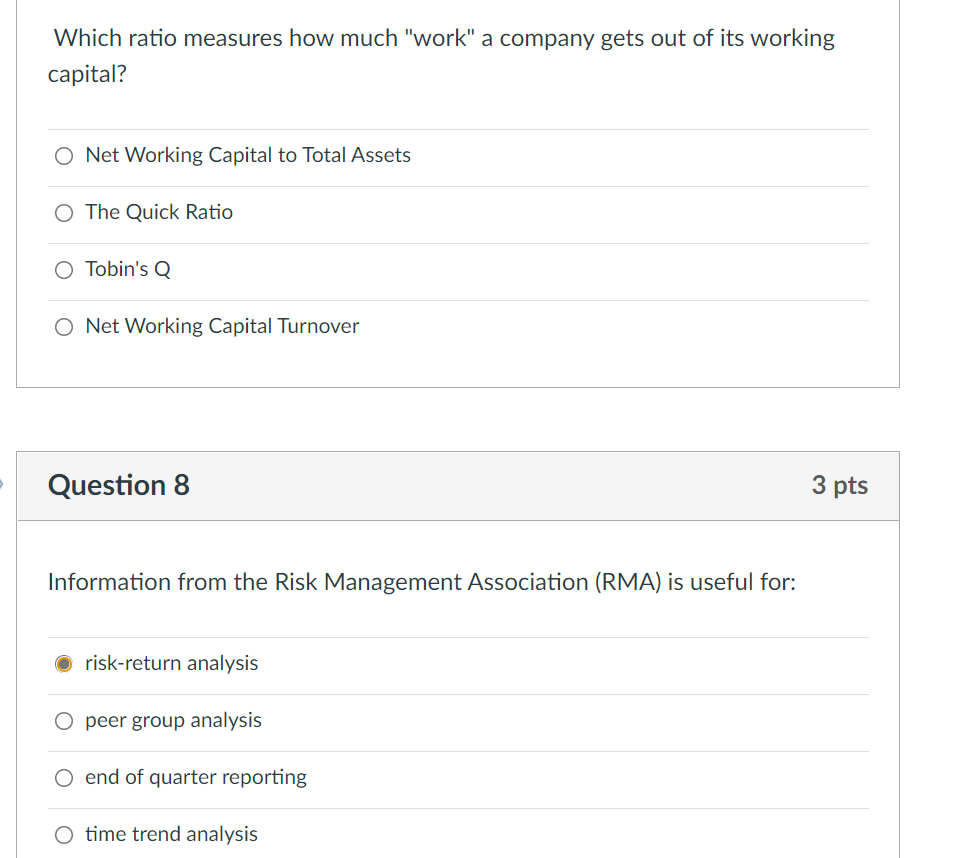
Task: Click the 'The Quick Ratio' answer label
Action: click(159, 212)
